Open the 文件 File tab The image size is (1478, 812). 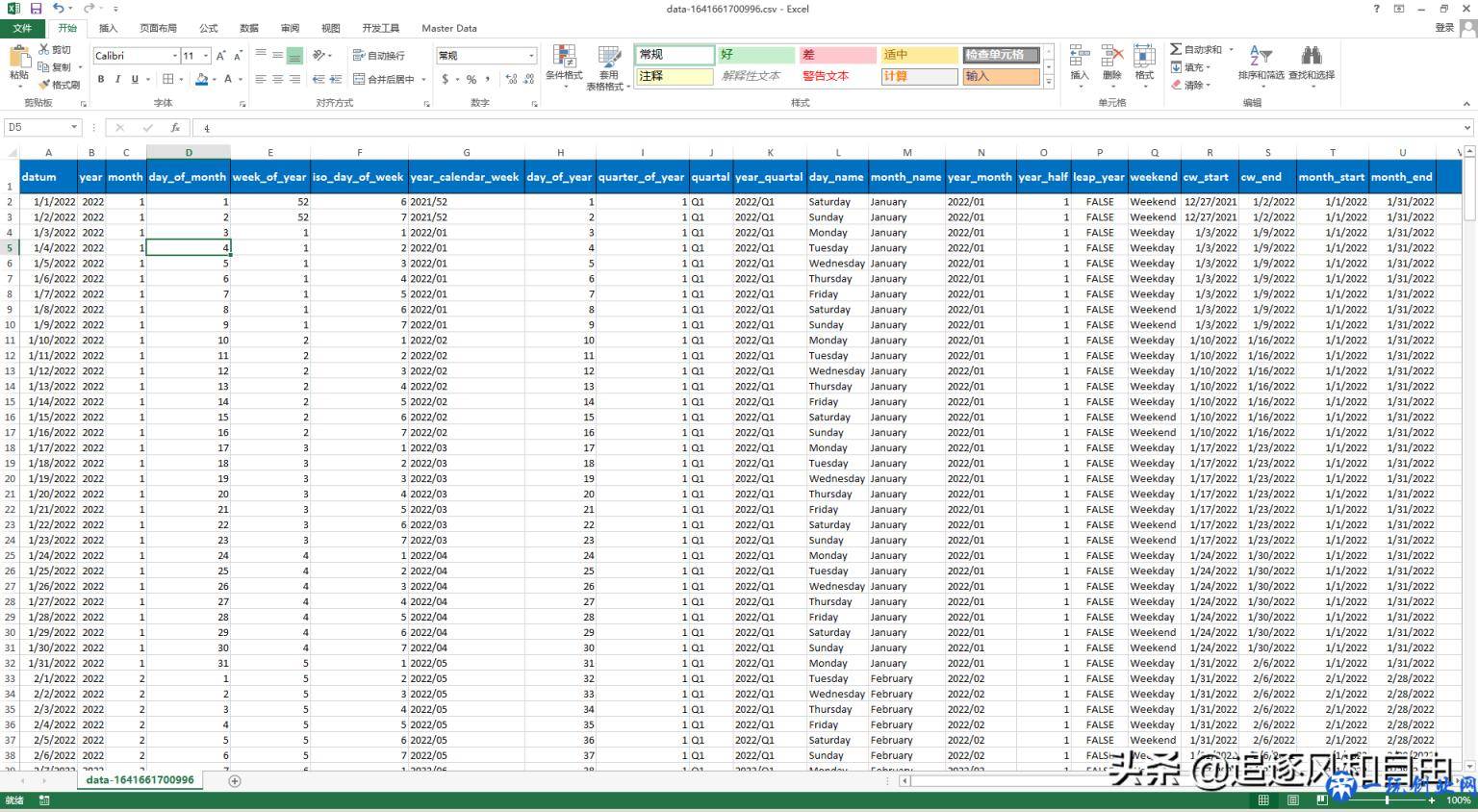tap(22, 28)
